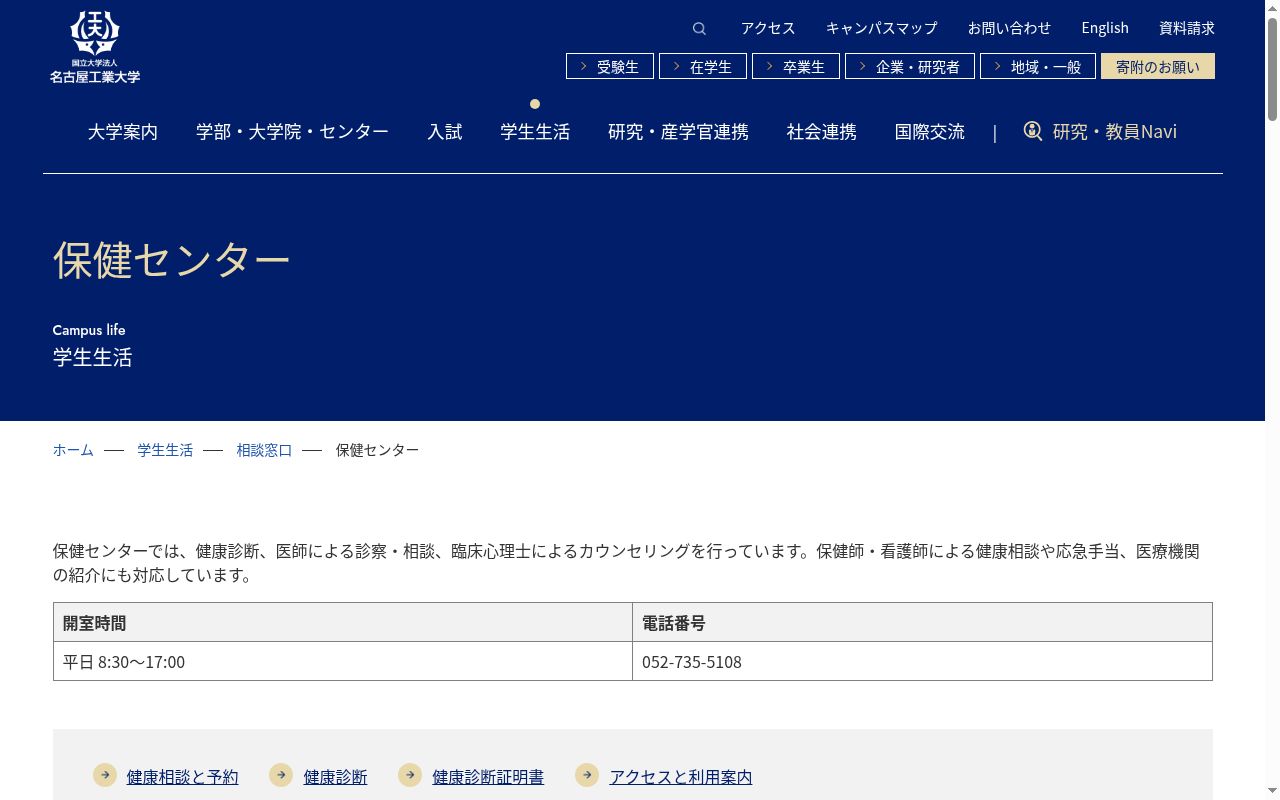Open the 大学案内 main menu
This screenshot has height=800, width=1280.
(x=123, y=131)
